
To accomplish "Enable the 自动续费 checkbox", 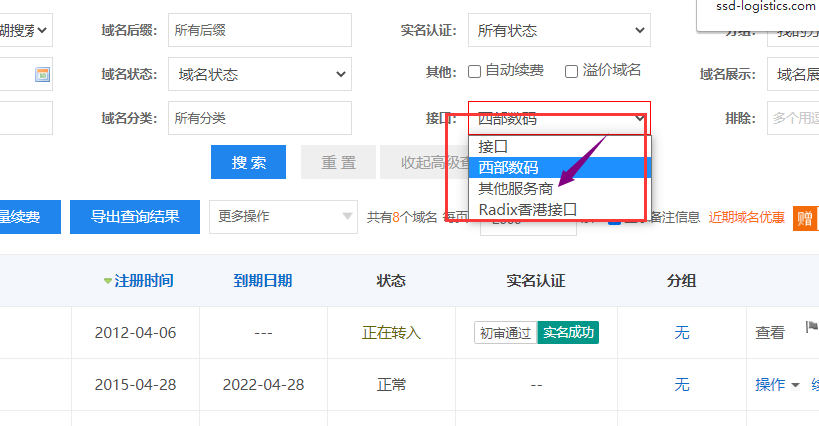I will 474,72.
